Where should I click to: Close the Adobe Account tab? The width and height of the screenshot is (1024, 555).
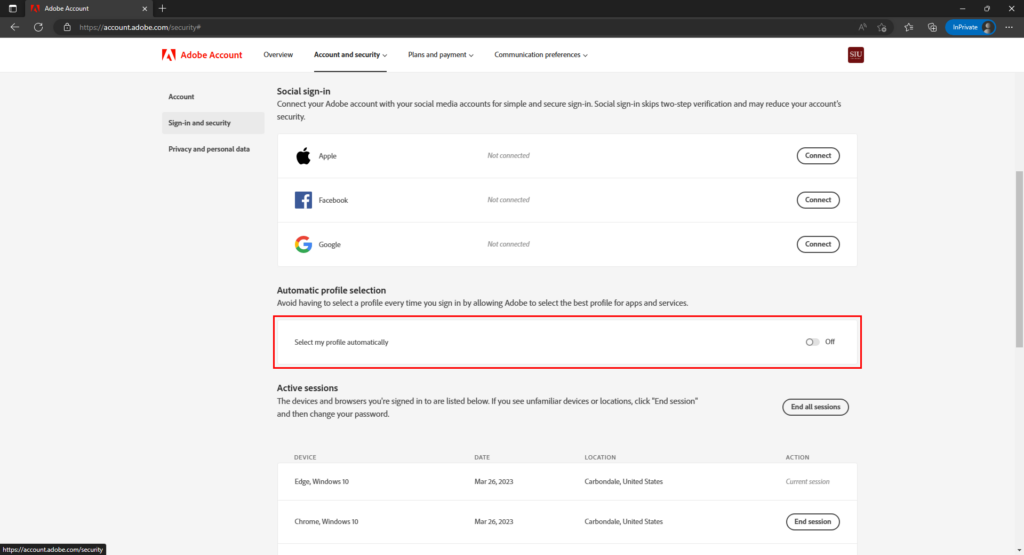(144, 8)
